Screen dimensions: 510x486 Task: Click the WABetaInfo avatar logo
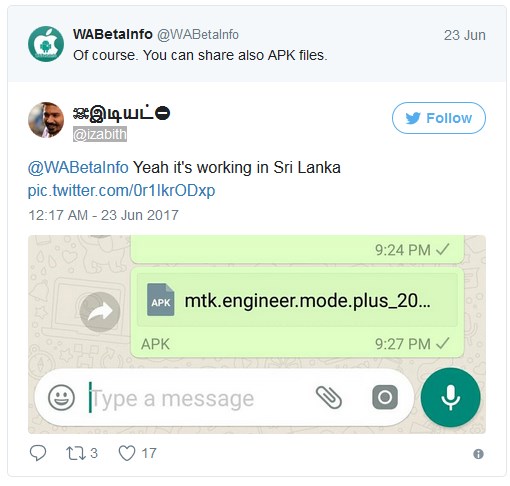pyautogui.click(x=46, y=44)
